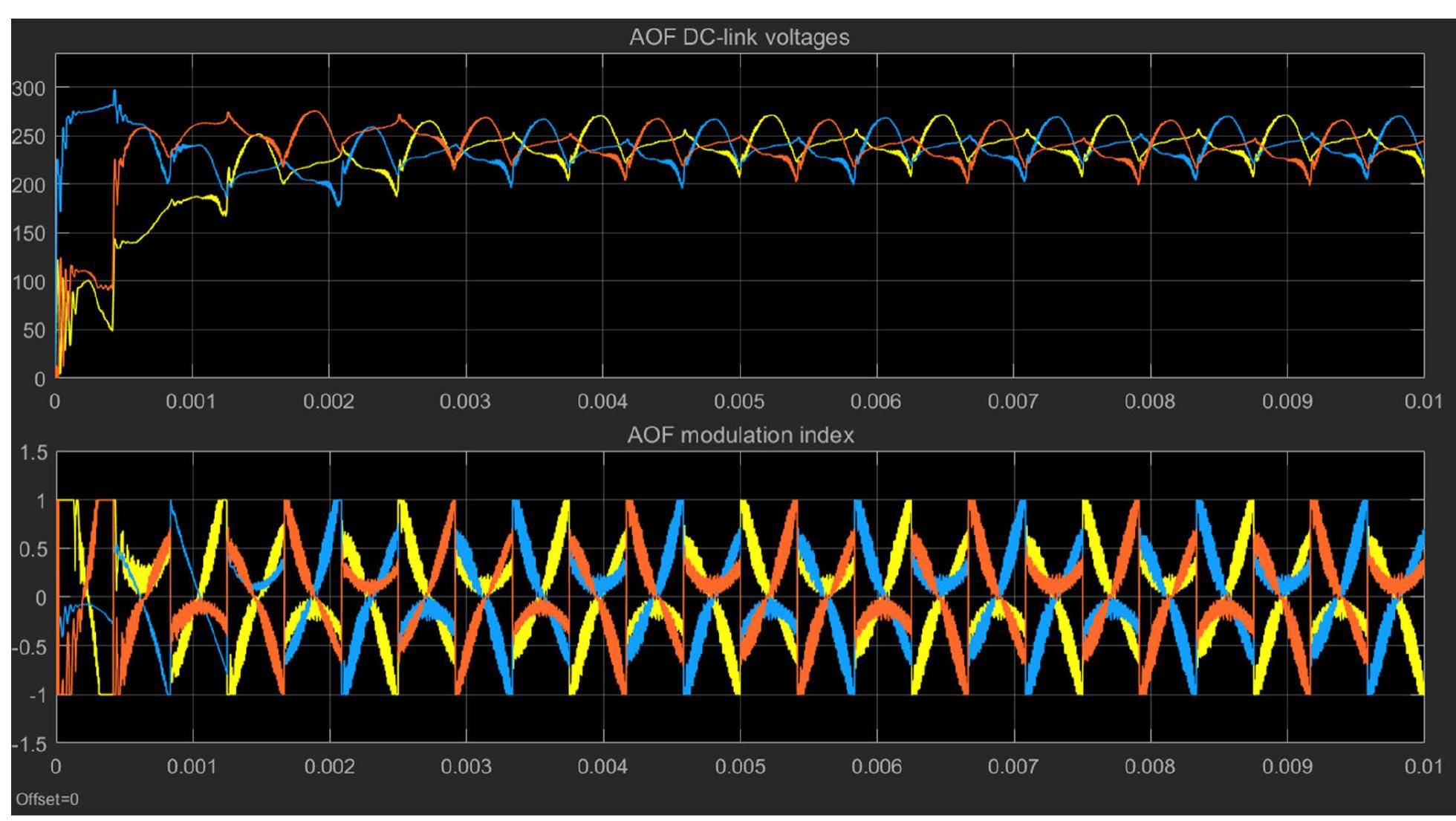Click the 0.005 time tick under DC-link voltages plot

pos(739,402)
